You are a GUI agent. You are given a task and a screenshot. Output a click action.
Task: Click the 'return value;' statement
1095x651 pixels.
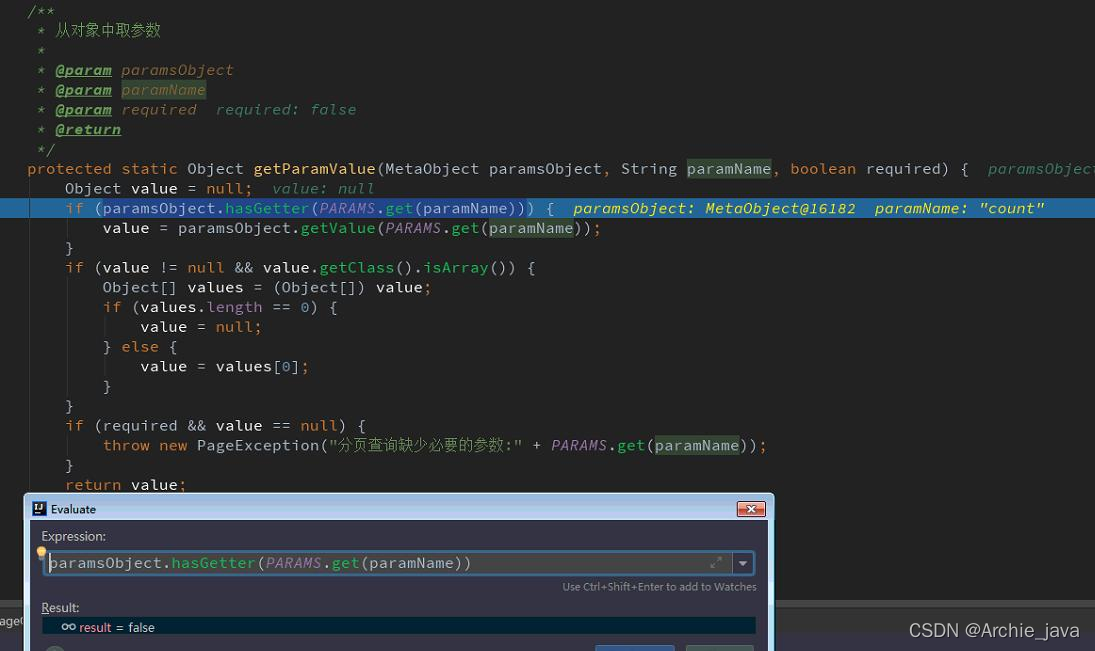pyautogui.click(x=126, y=485)
